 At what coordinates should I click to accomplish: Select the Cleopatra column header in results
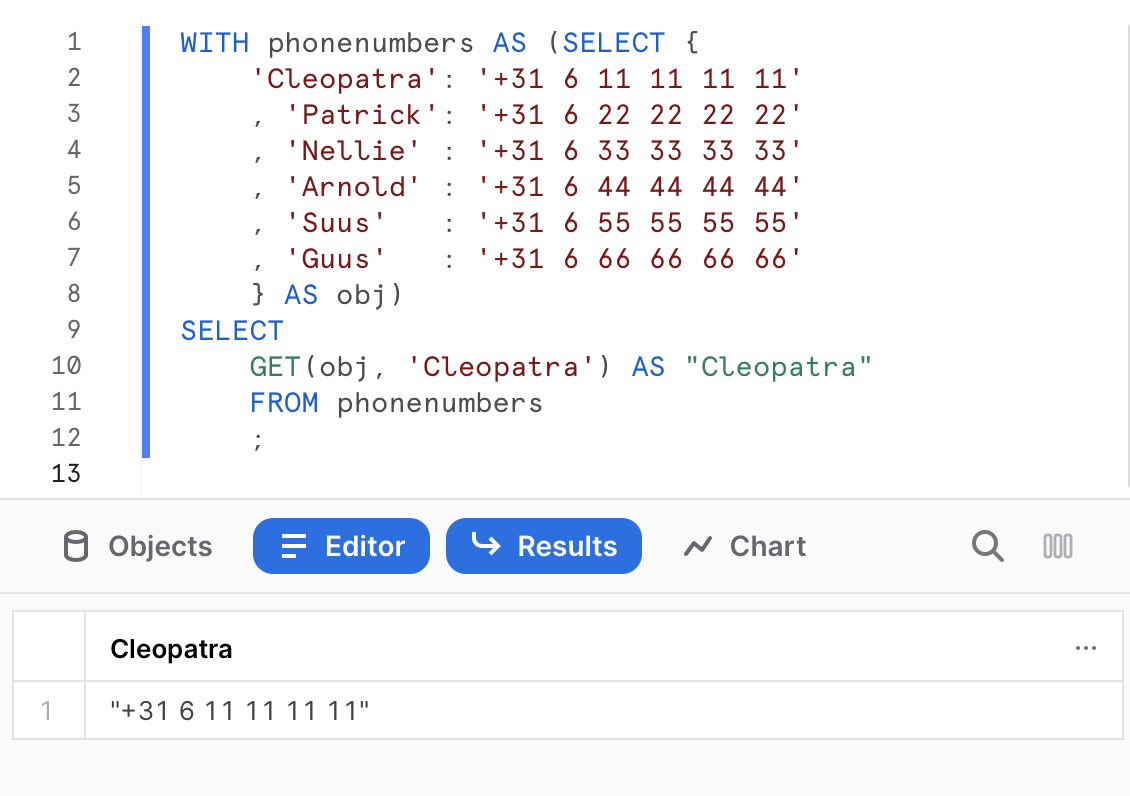tap(171, 648)
